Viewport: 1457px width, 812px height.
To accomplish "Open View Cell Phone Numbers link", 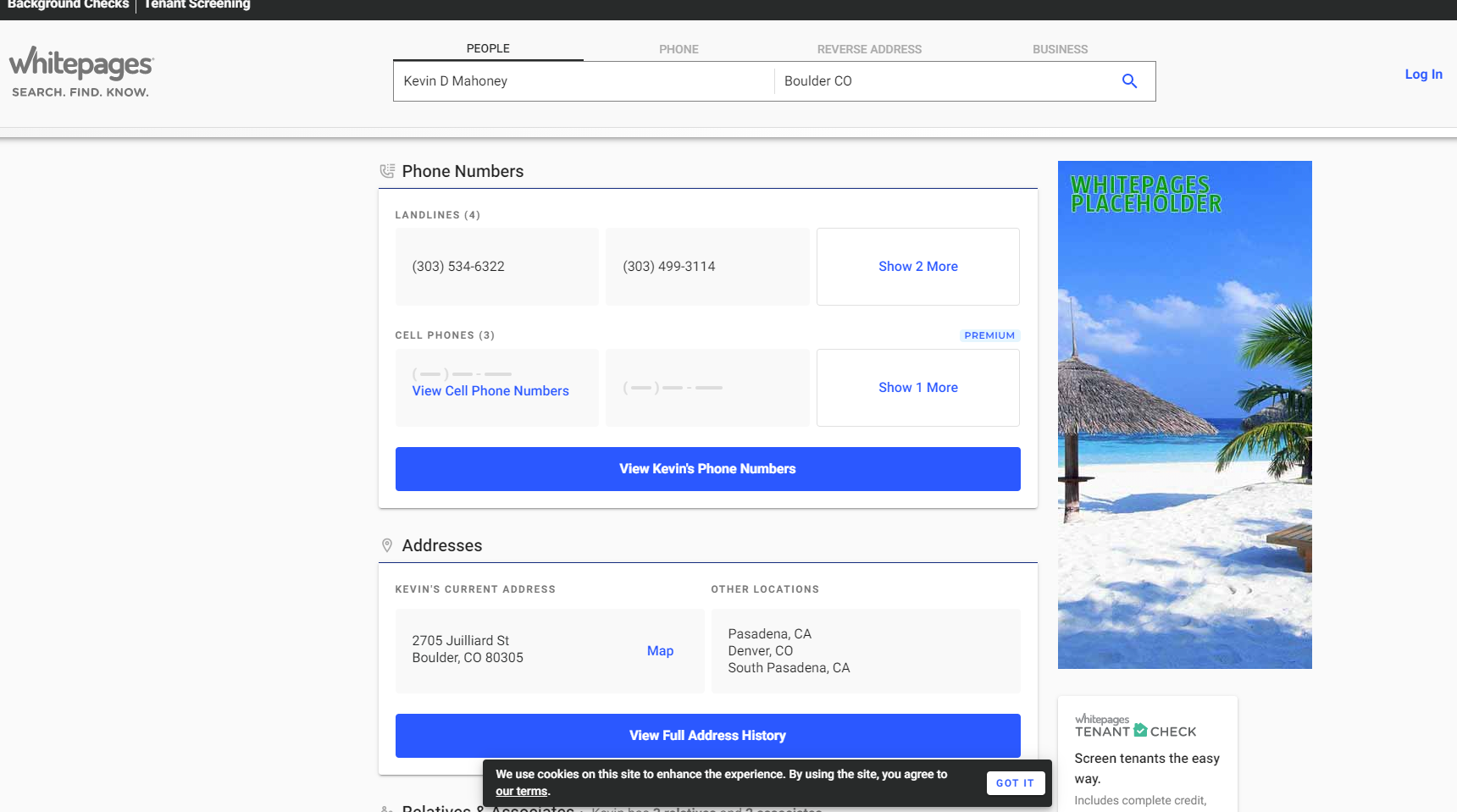I will (x=490, y=391).
